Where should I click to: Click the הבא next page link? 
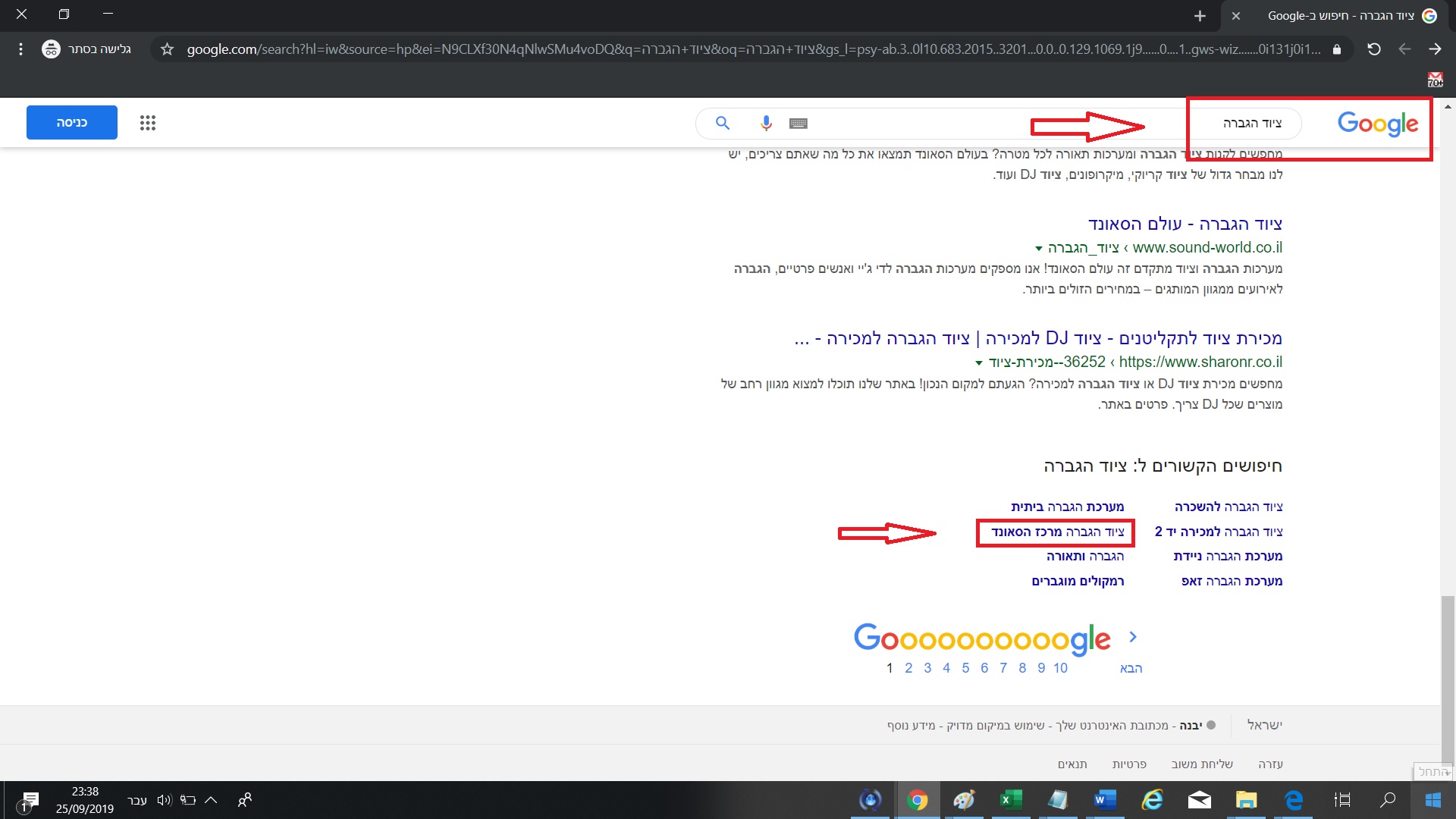tap(1131, 668)
